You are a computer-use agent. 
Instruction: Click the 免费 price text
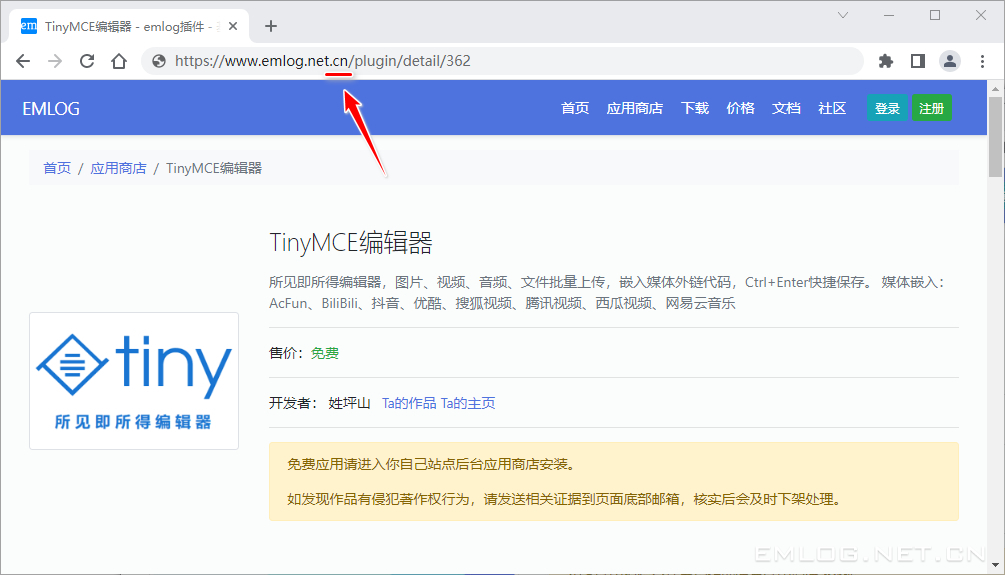[325, 353]
